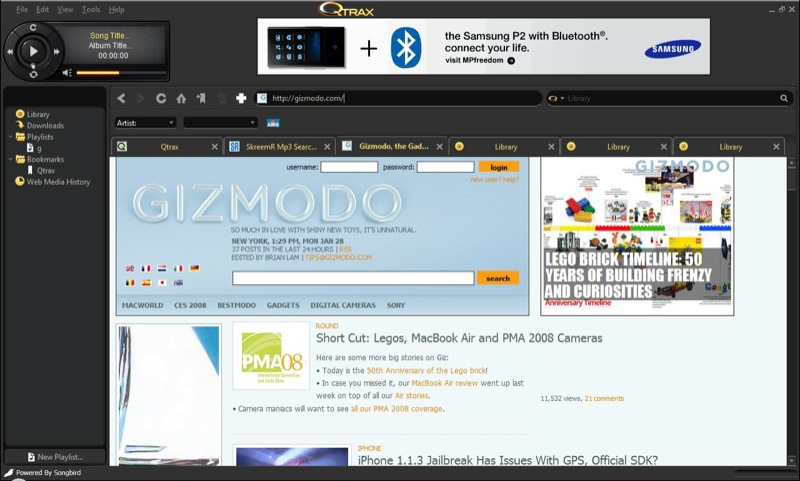
Task: Click the Gizmodo favicon in address bar
Action: (262, 98)
